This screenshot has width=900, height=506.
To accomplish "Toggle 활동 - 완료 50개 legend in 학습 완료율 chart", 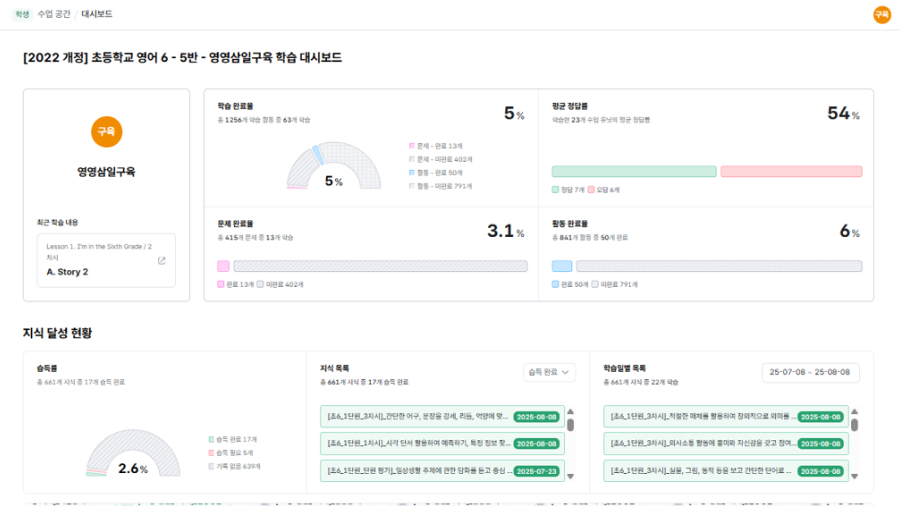I will click(x=441, y=172).
